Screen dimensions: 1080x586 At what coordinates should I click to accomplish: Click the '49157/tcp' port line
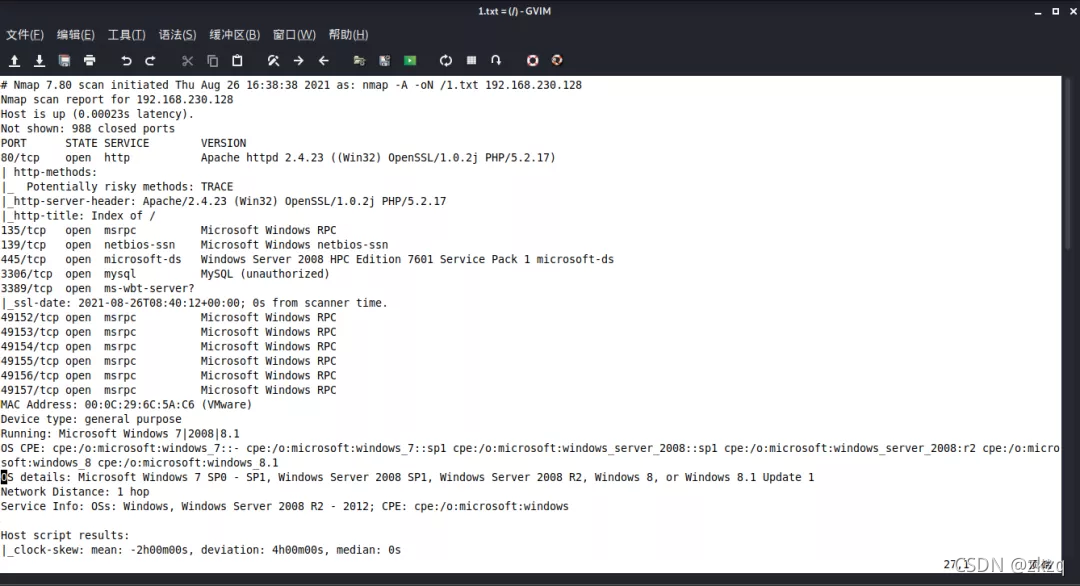pos(169,390)
